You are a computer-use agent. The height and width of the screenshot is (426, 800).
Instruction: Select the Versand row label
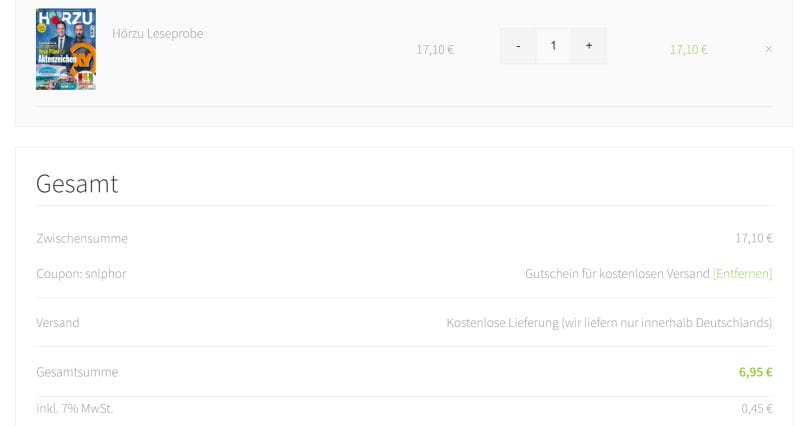(x=58, y=323)
